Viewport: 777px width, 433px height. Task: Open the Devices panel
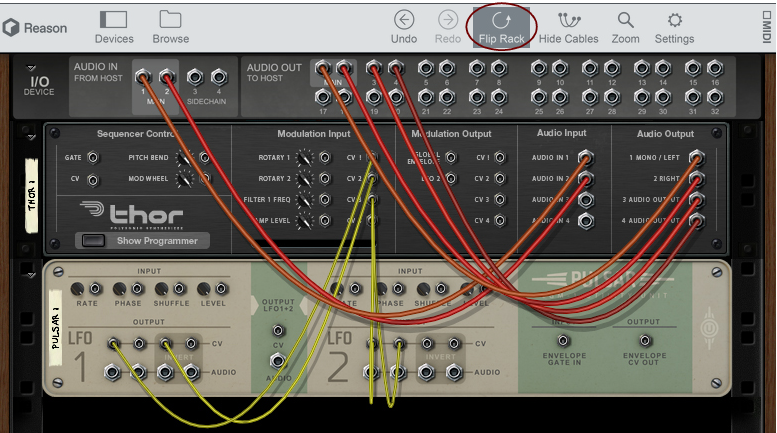(114, 28)
